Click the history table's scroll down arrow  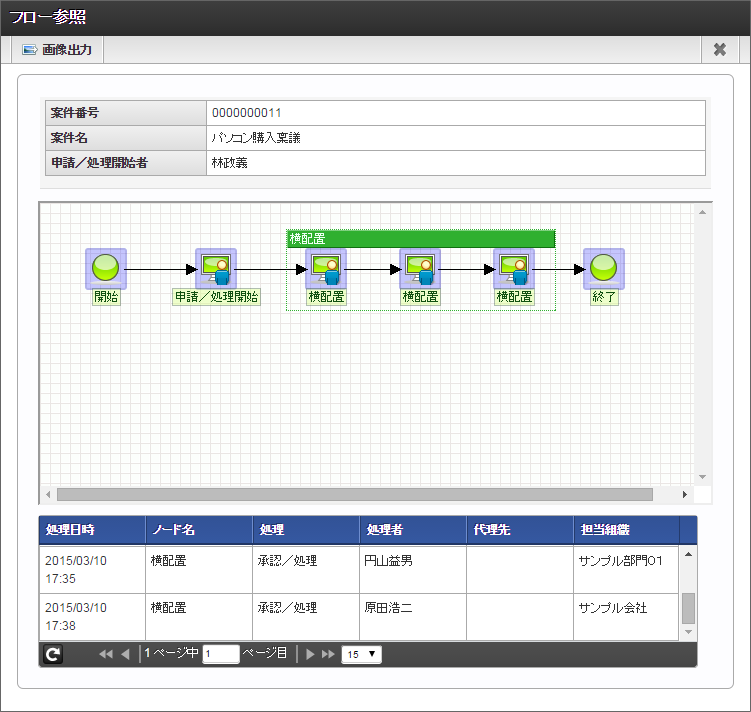coord(688,632)
